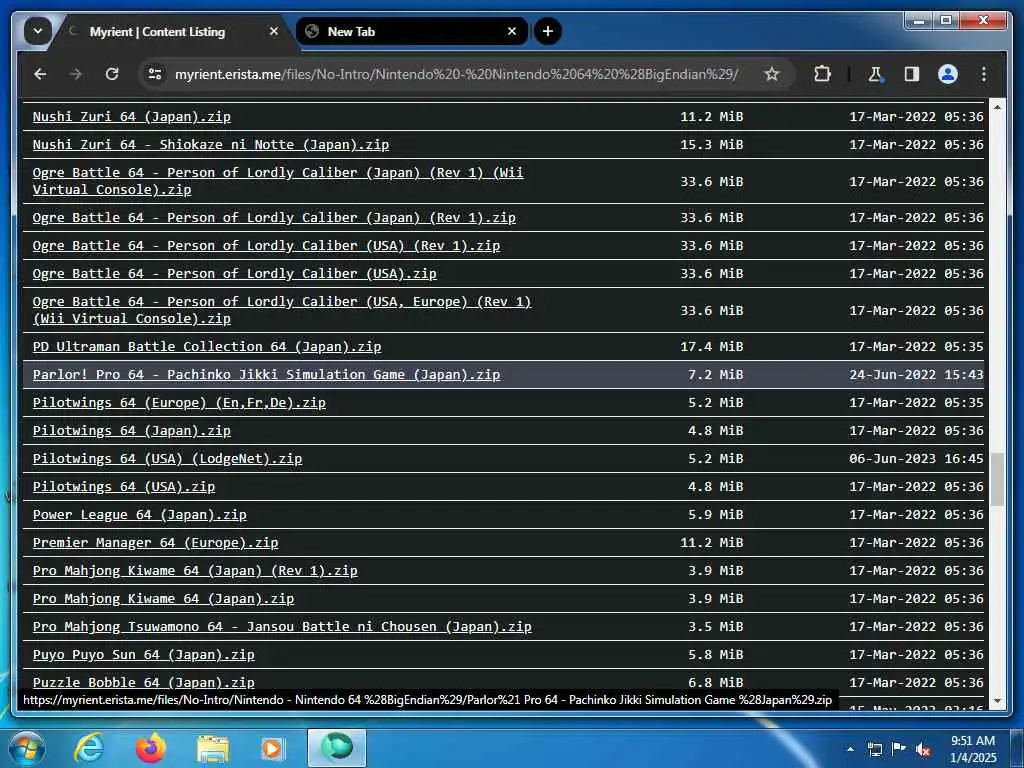Open the Action Center flag icon
Viewport: 1024px width, 768px height.
pyautogui.click(x=899, y=748)
